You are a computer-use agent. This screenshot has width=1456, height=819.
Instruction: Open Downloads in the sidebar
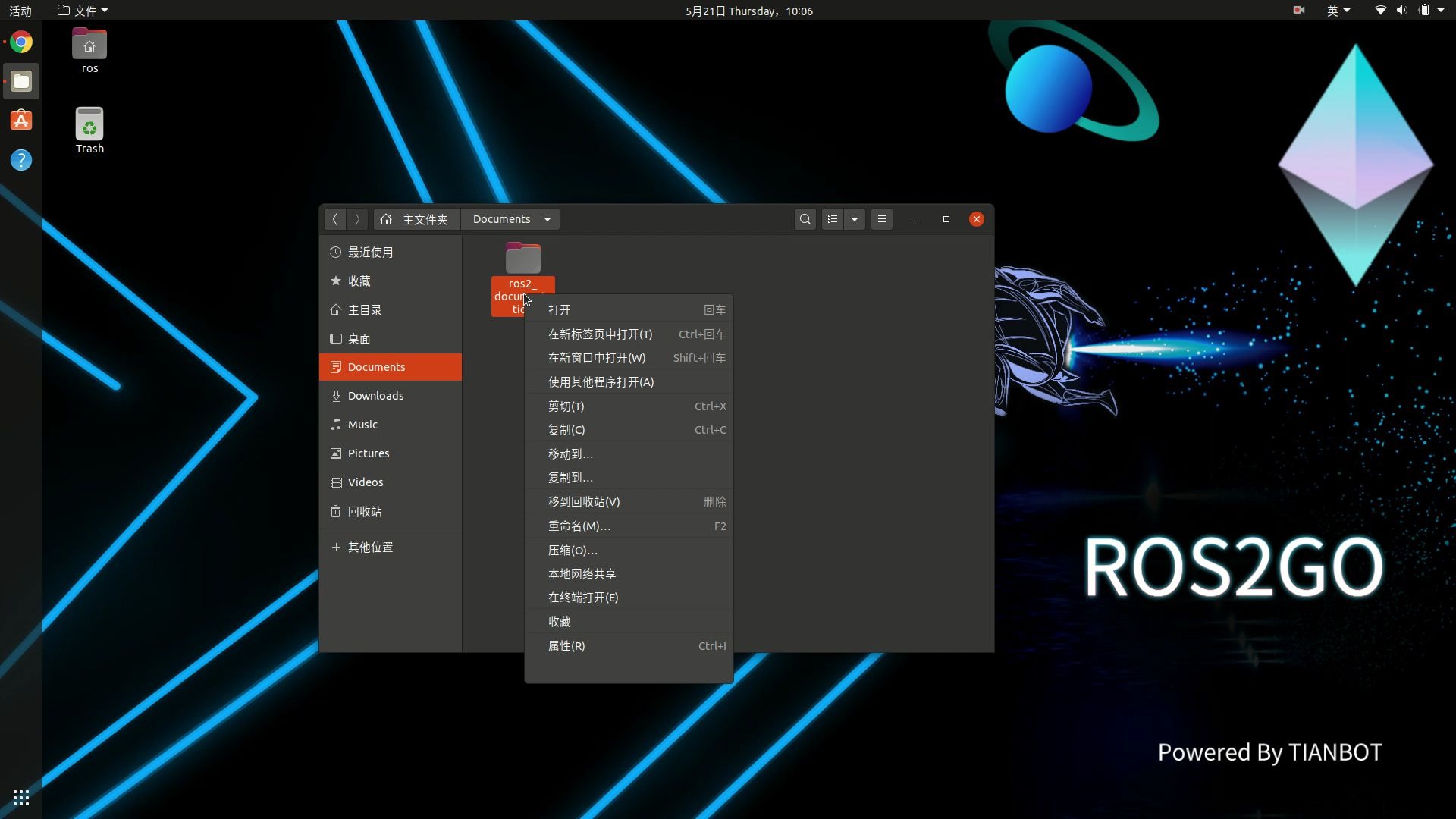(391, 396)
